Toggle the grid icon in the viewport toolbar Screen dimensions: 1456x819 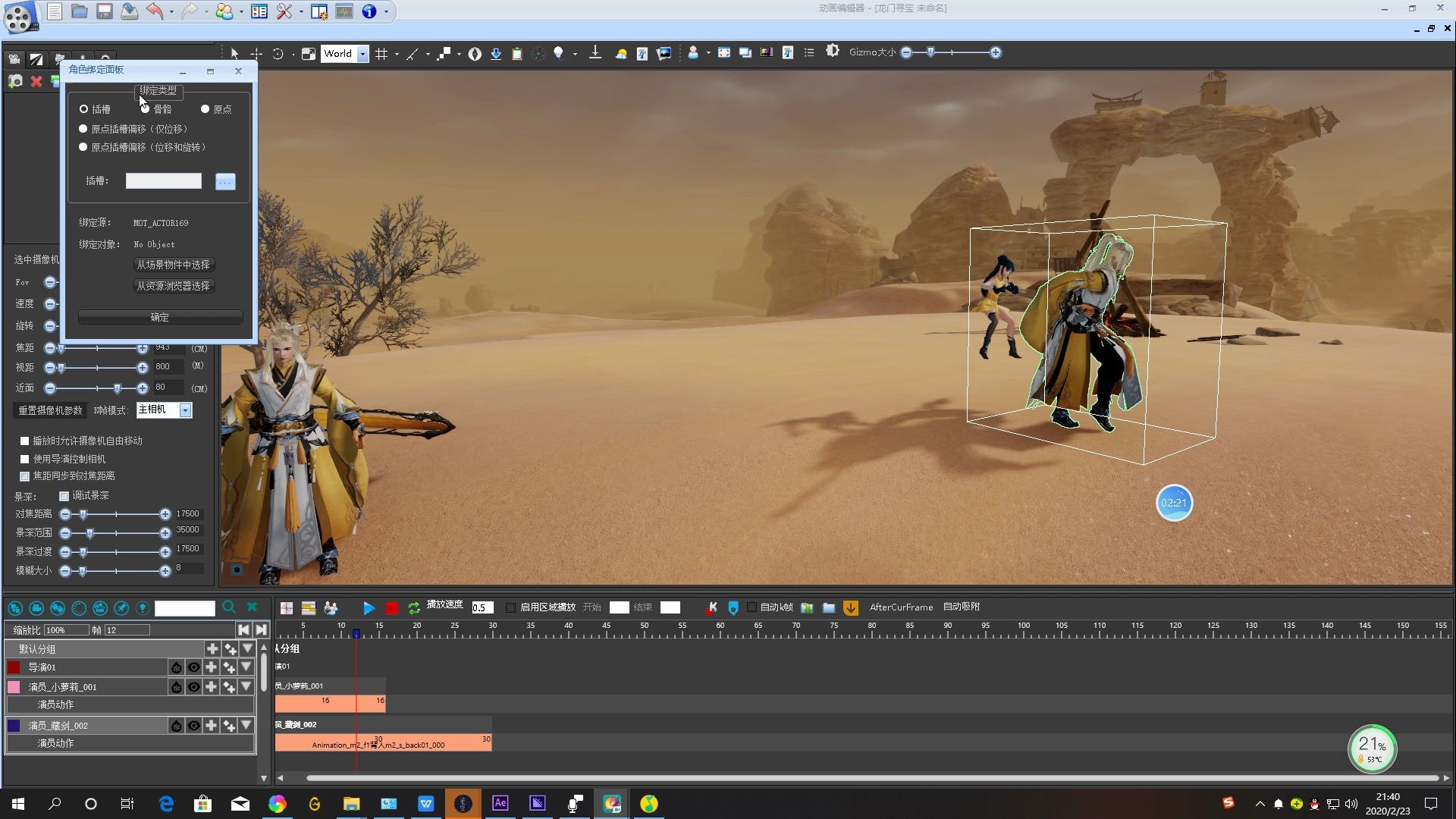click(381, 53)
